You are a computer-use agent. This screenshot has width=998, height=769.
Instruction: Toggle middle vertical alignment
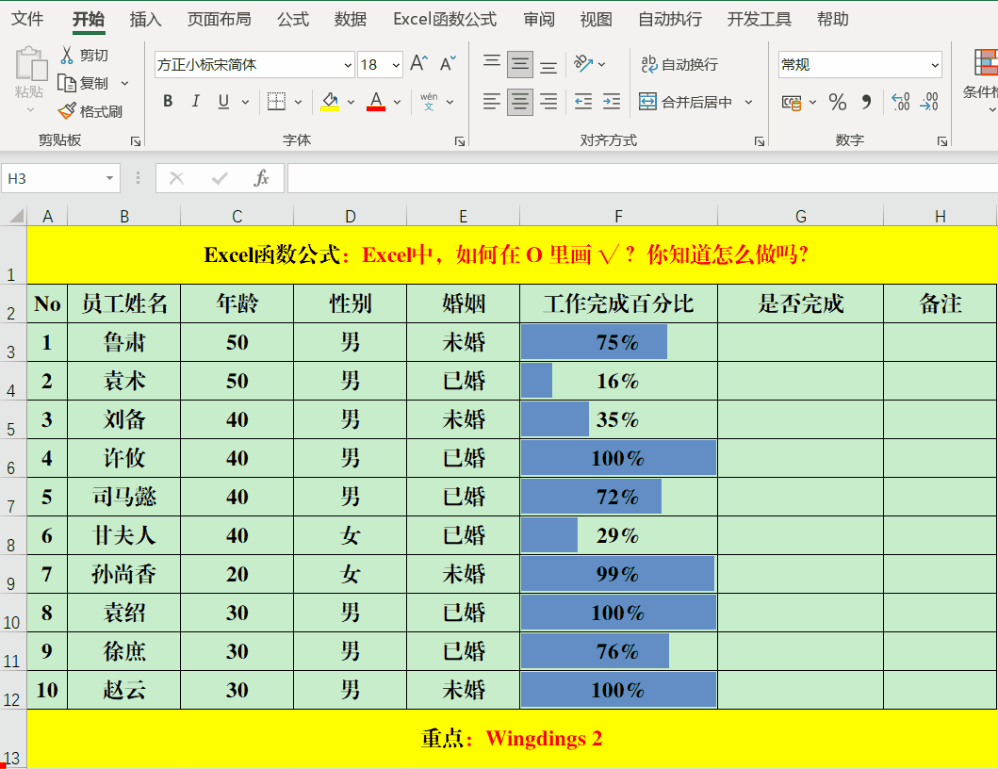(520, 64)
